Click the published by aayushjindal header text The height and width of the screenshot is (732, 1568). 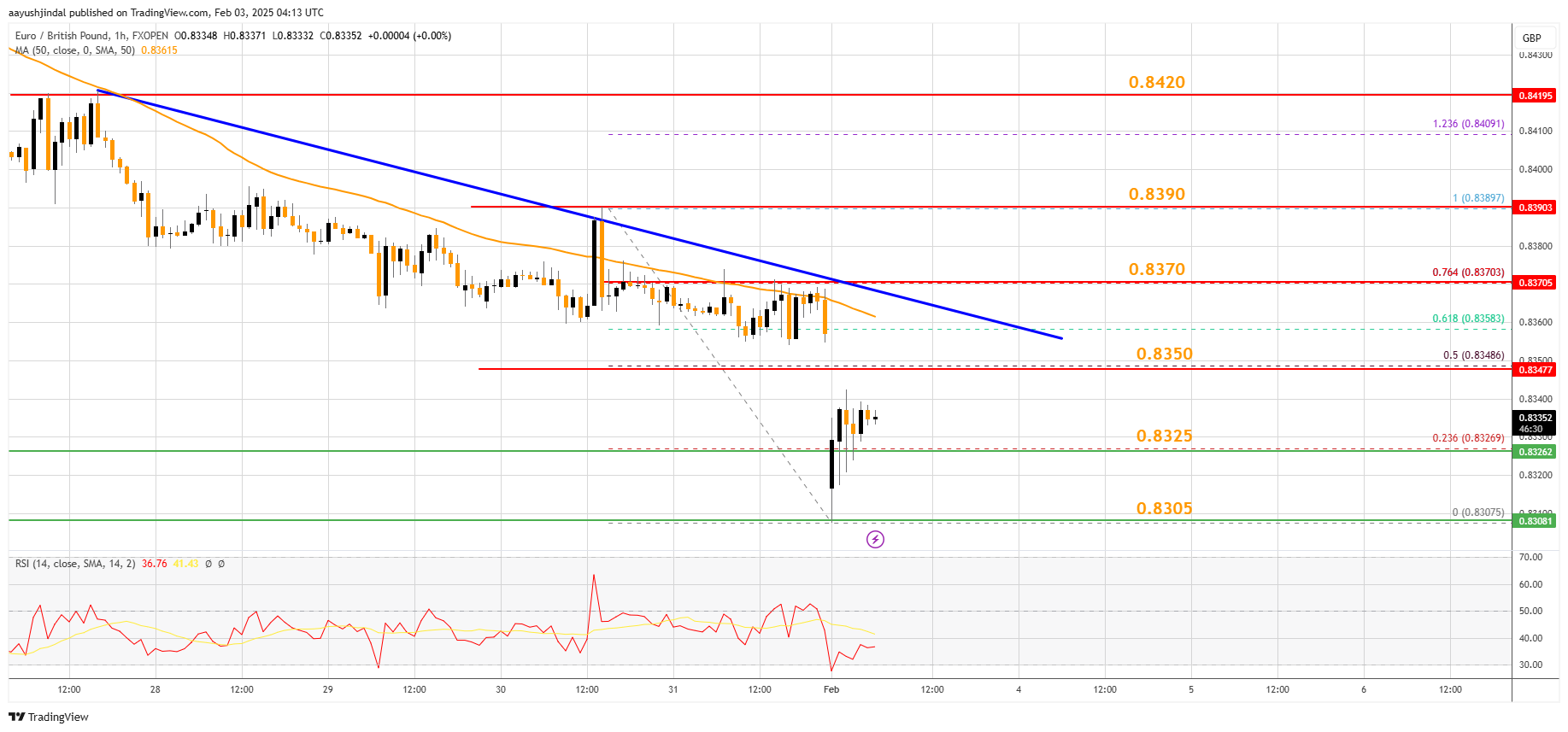tap(167, 13)
